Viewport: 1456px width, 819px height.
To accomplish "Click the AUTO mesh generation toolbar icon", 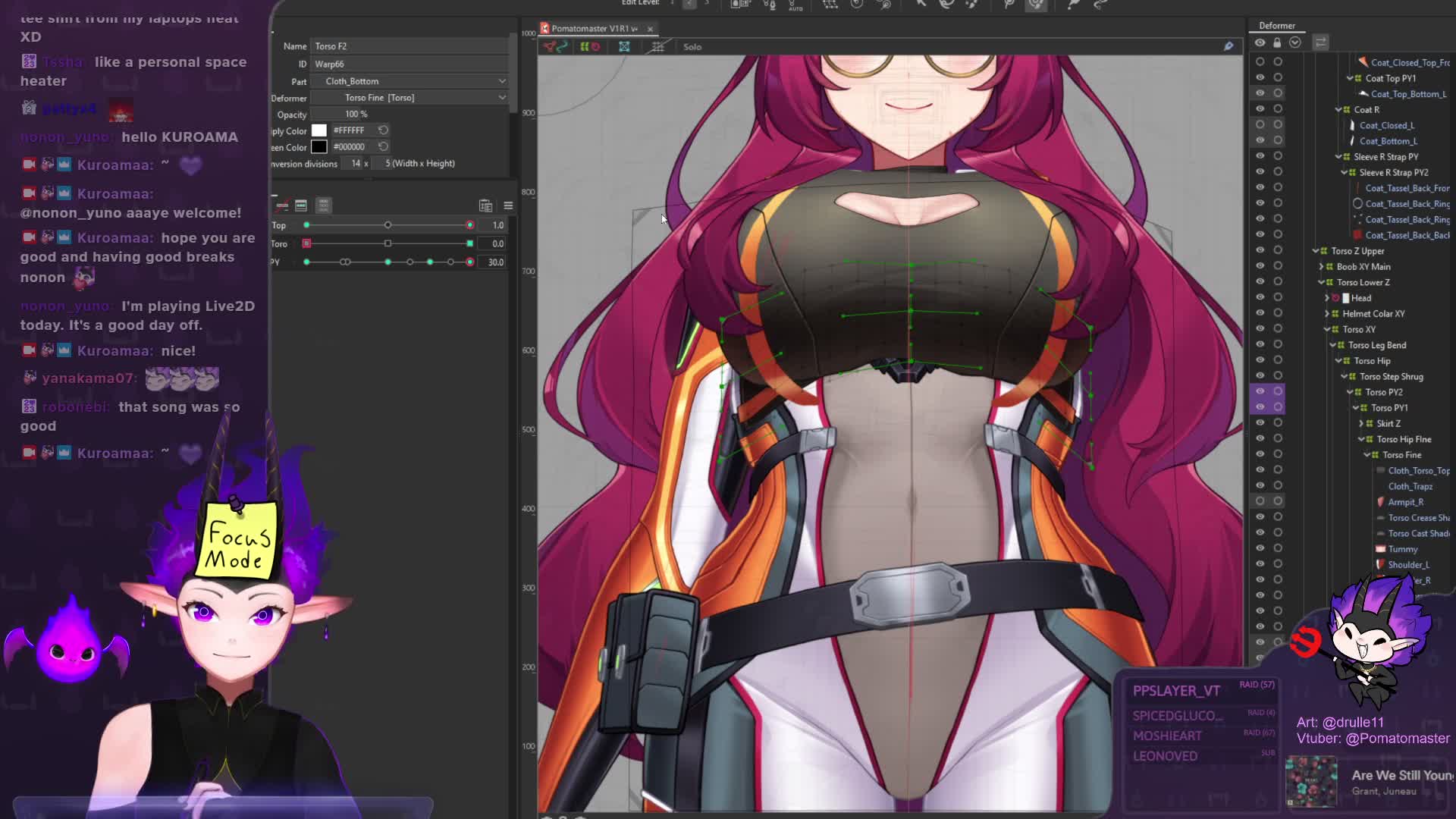I will 795,5.
